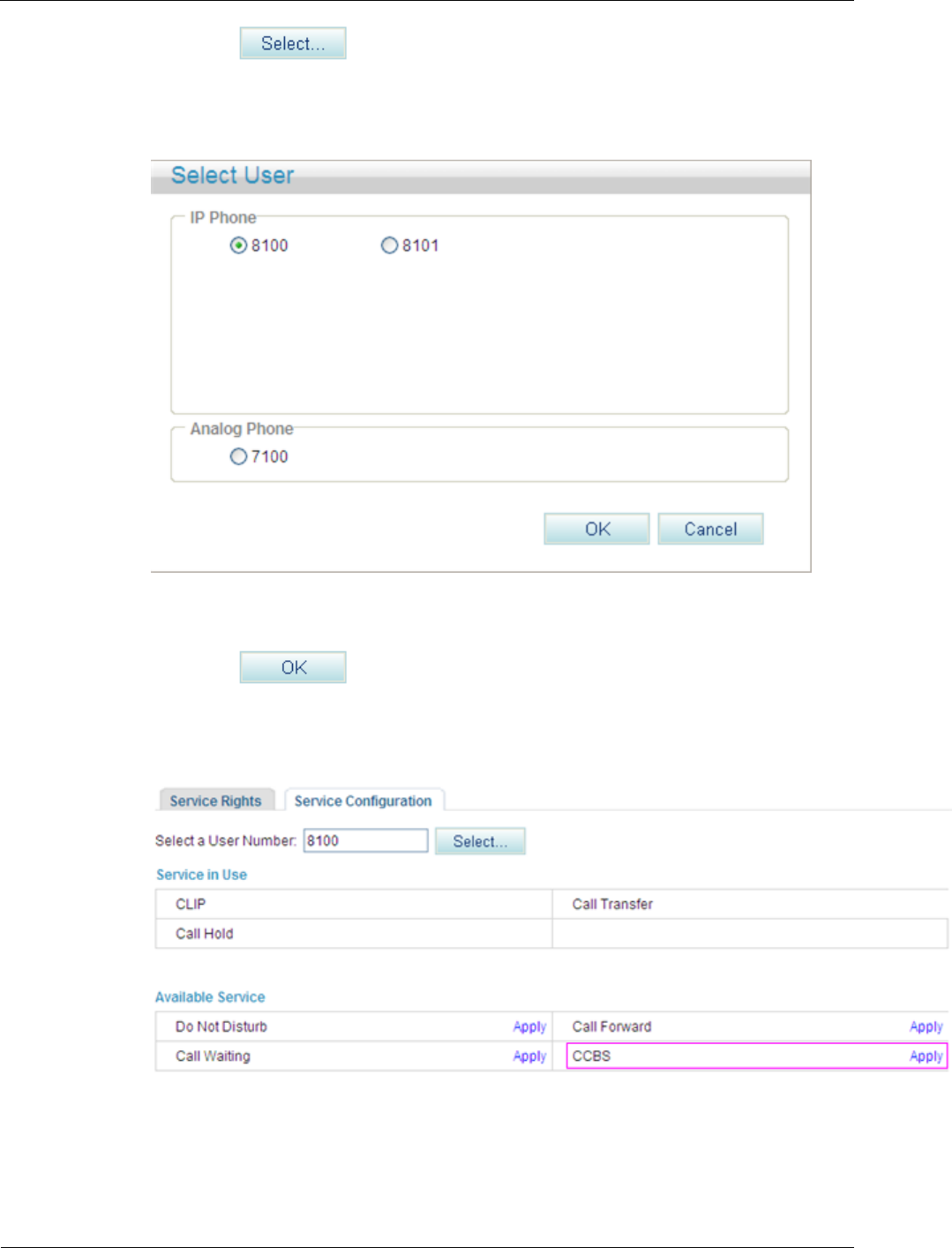Click the Analog Phone group label
The image size is (952, 1248).
(242, 429)
